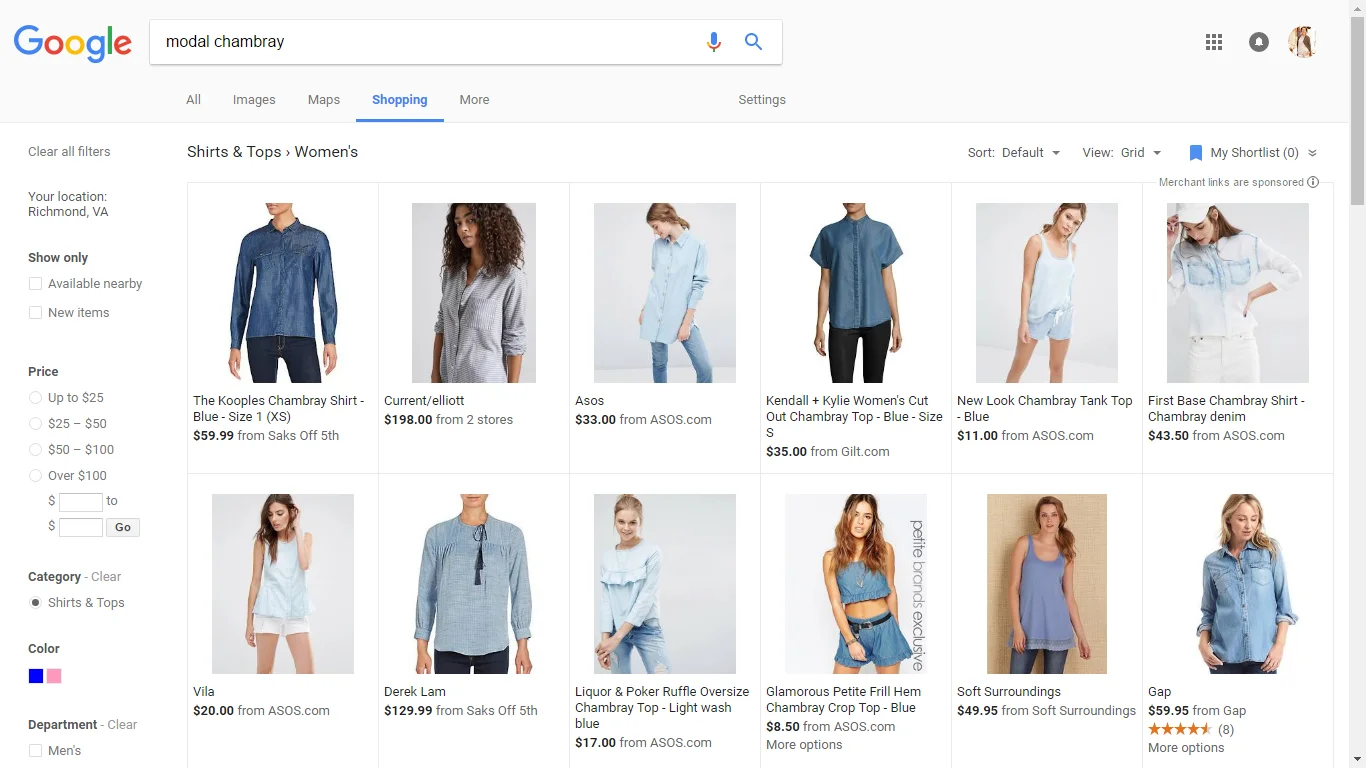The height and width of the screenshot is (768, 1366).
Task: Open the Glamorous Petite crop top image
Action: click(856, 584)
